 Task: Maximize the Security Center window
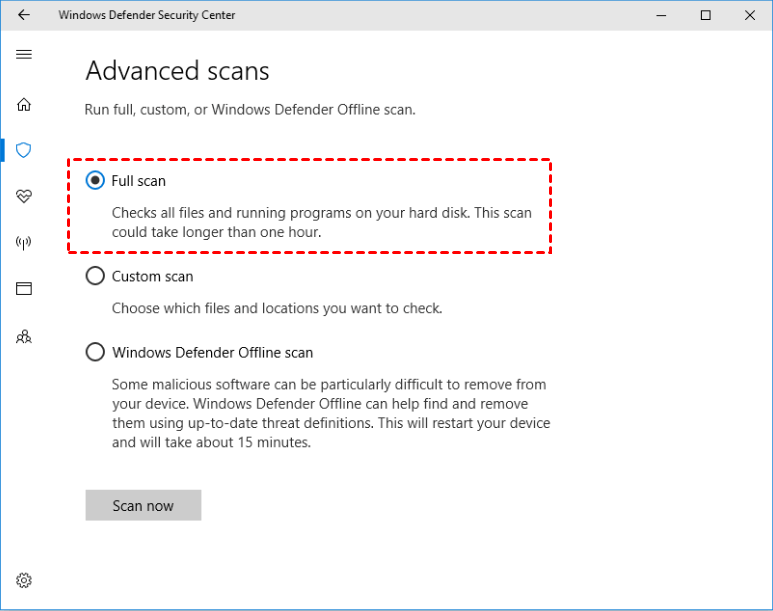(706, 15)
